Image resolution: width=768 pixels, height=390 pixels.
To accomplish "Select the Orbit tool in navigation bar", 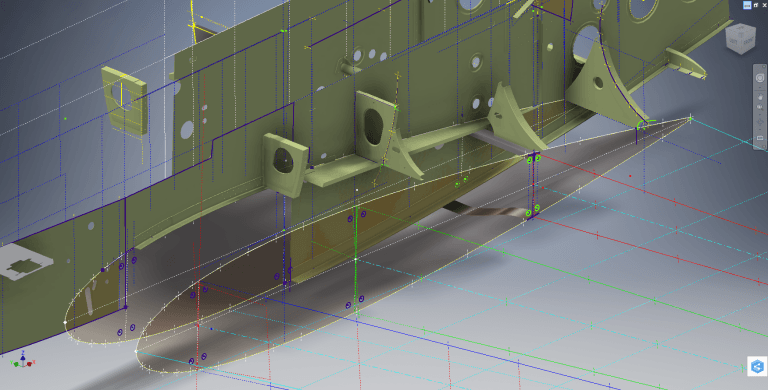I will pyautogui.click(x=760, y=122).
